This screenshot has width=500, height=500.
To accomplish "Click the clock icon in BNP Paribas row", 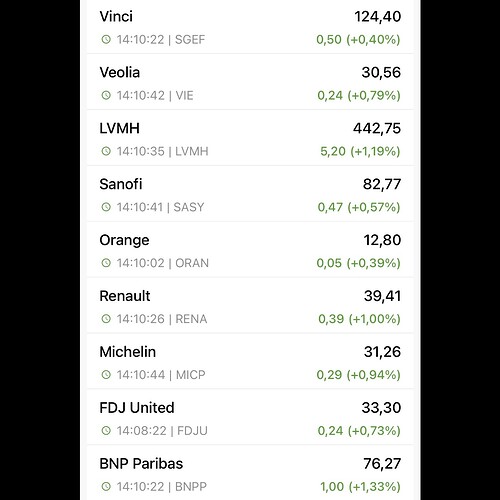I will [106, 486].
